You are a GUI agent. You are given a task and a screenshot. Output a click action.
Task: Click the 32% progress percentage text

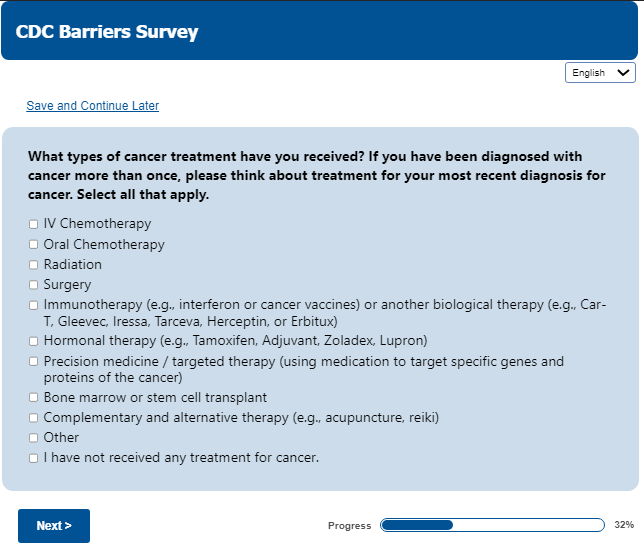[624, 525]
